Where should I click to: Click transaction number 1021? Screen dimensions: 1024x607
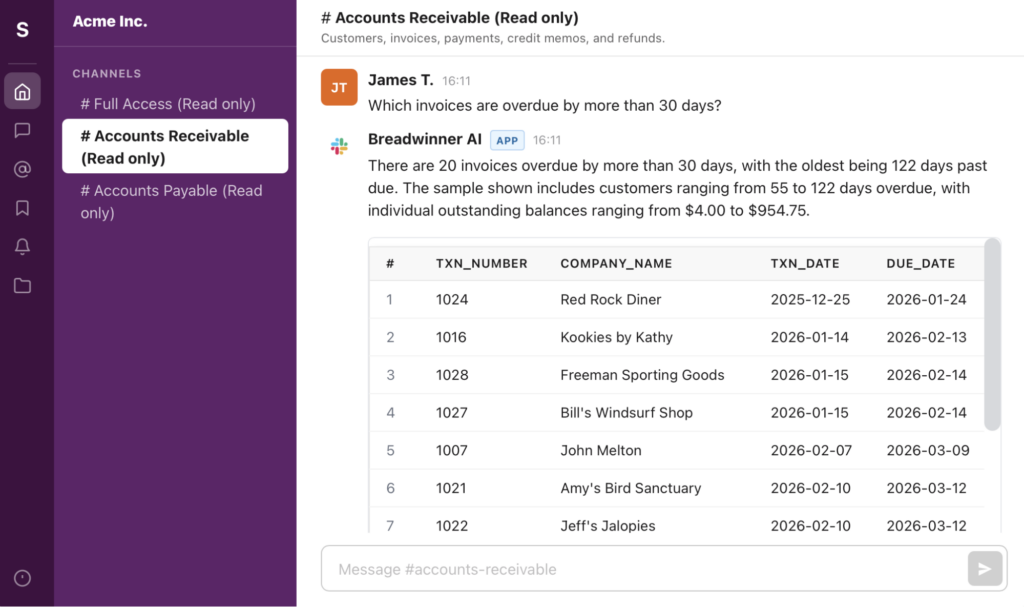(x=451, y=488)
